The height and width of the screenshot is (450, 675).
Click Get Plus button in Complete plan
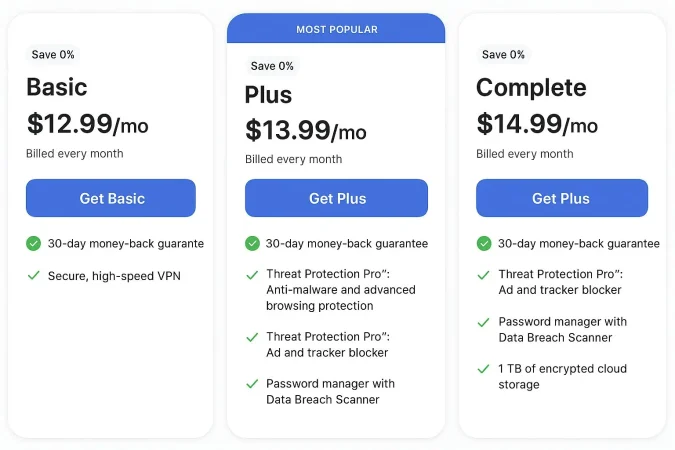(x=561, y=198)
